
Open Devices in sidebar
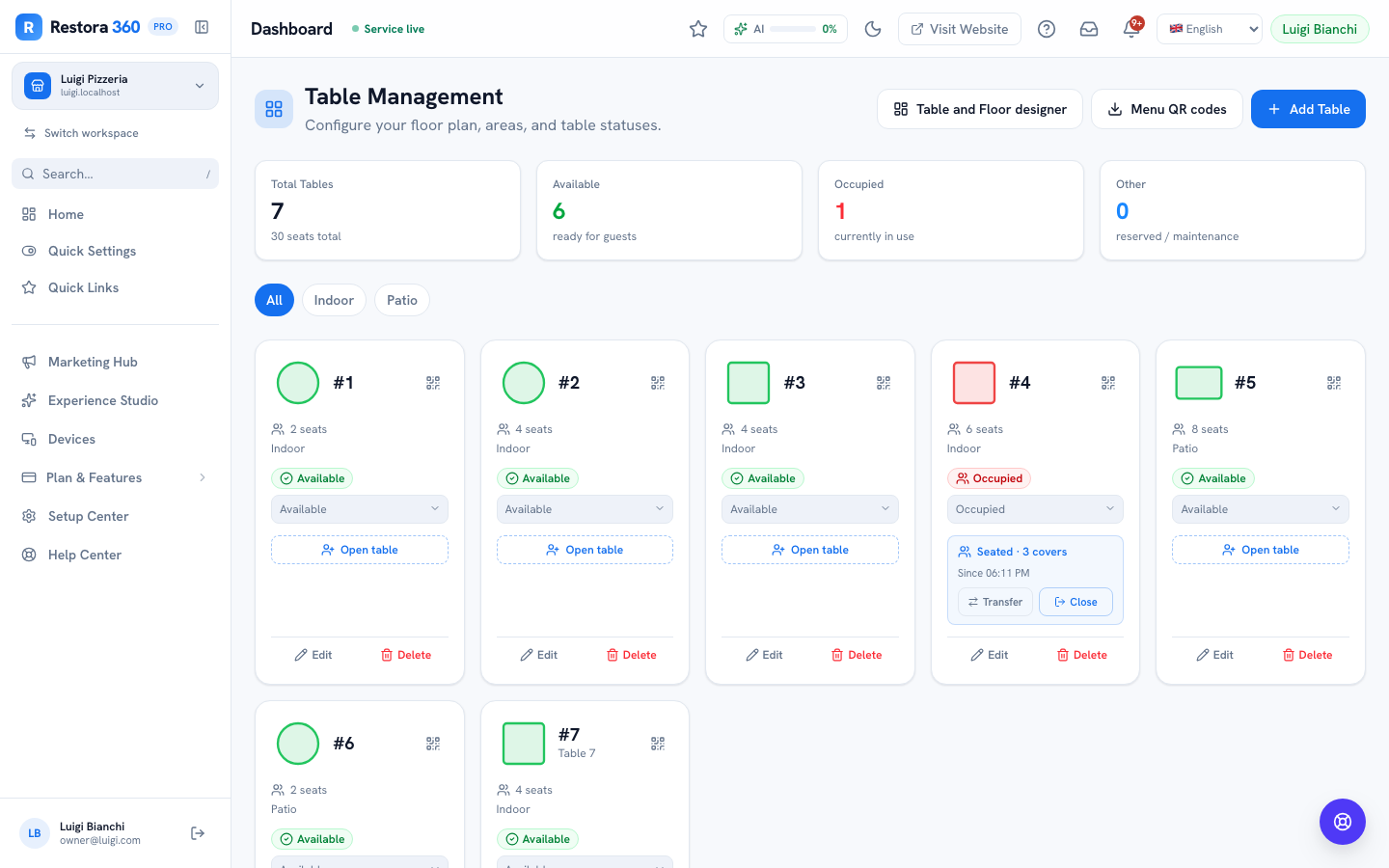pos(115,439)
